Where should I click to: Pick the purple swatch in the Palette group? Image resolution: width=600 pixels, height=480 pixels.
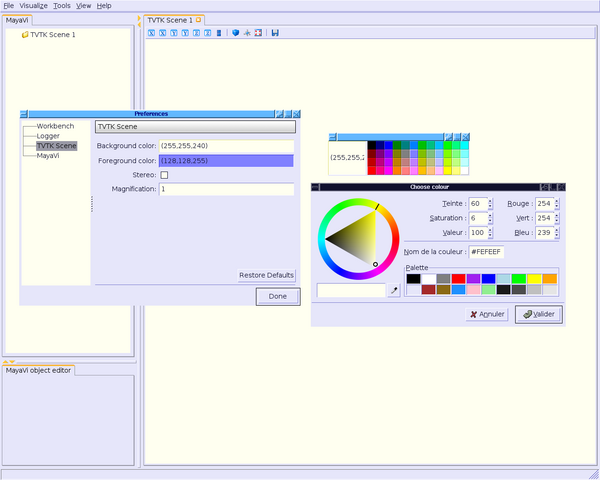tap(473, 279)
